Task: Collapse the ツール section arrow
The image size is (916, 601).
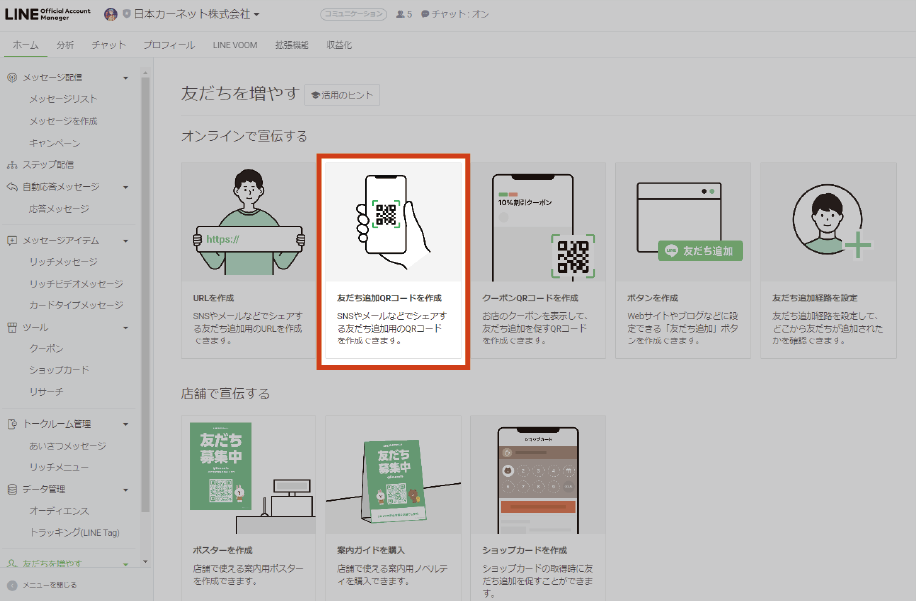Action: pyautogui.click(x=126, y=328)
